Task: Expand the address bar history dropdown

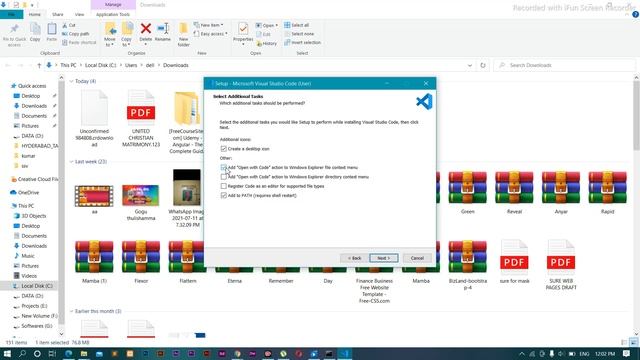Action: tap(470, 65)
